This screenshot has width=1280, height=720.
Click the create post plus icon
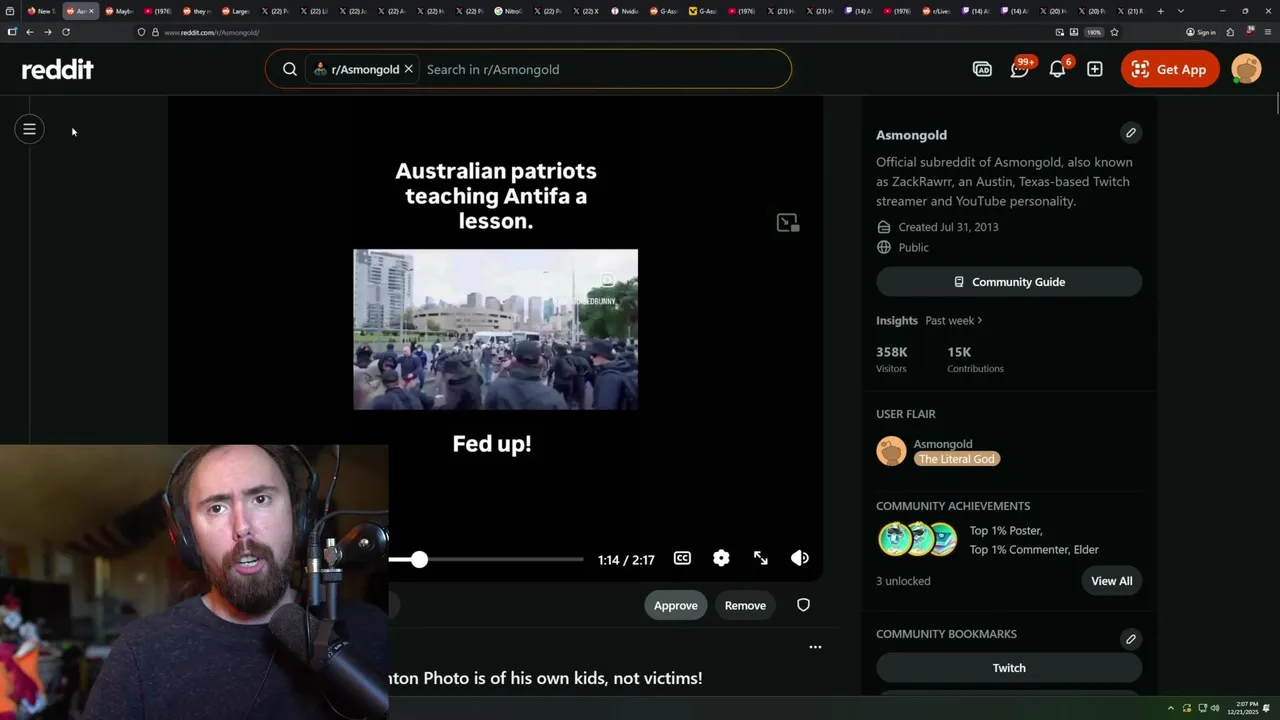coord(1095,69)
